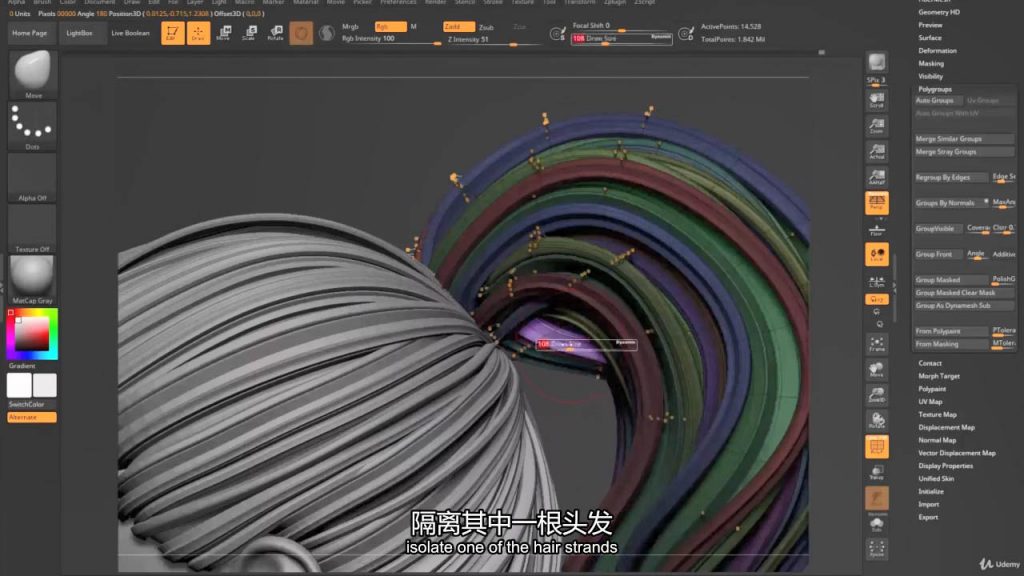Select the Zsub mode
1024x576 pixels.
pyautogui.click(x=487, y=27)
